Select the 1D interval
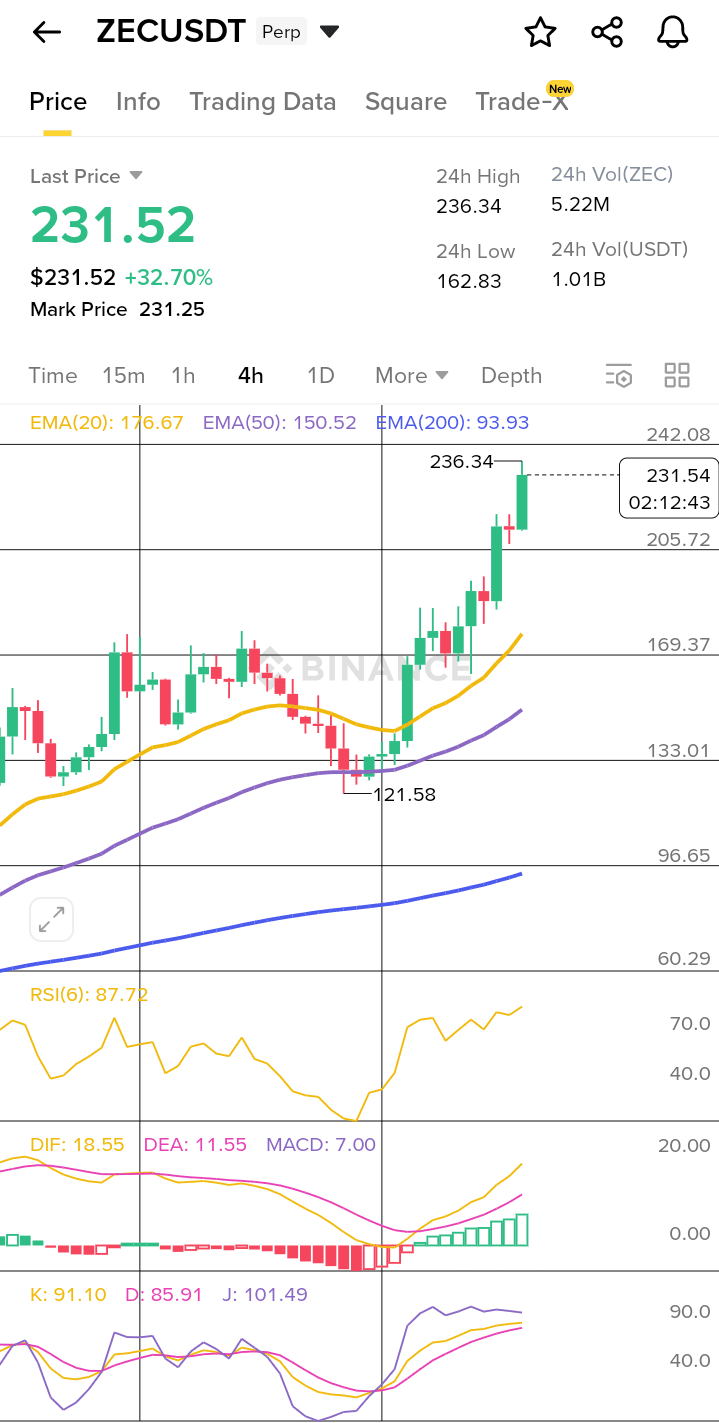 (320, 376)
